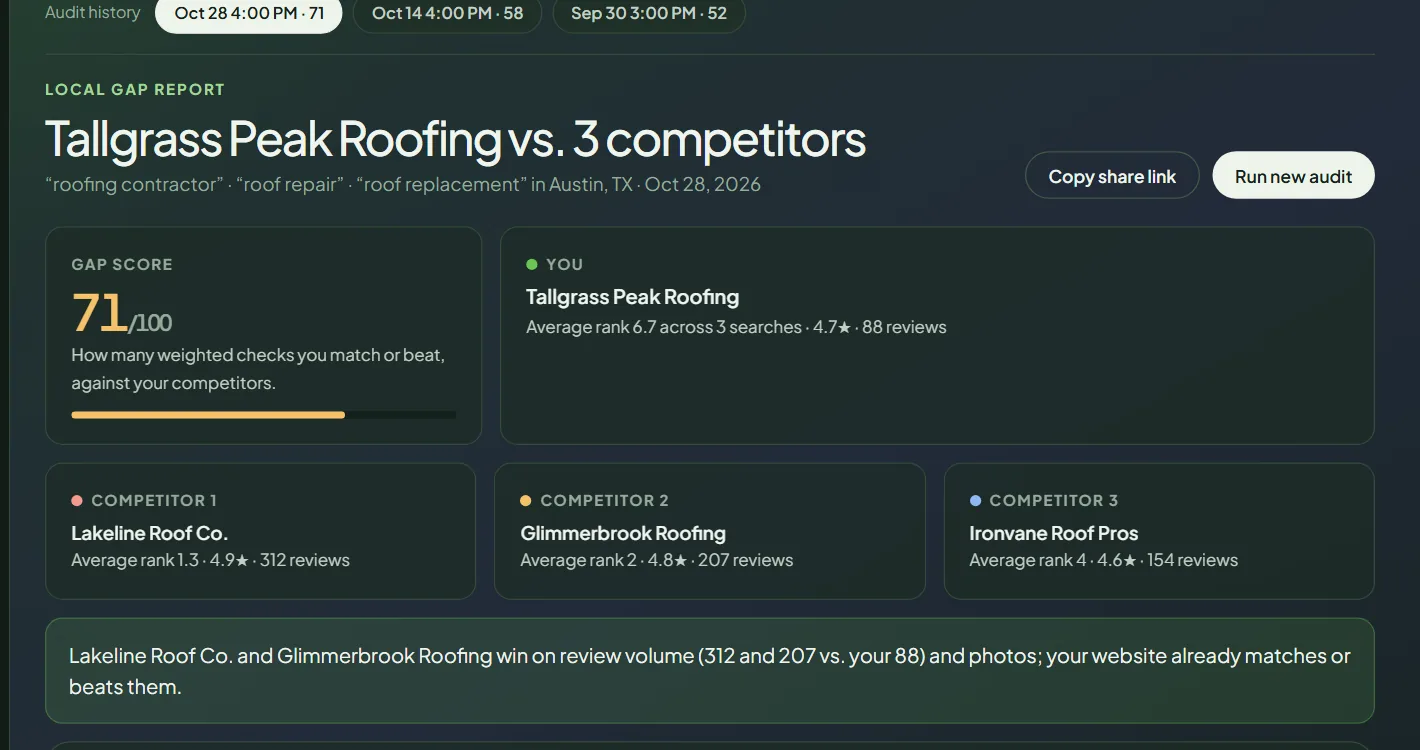Select the Oct 28 4:00 PM audit

249,14
